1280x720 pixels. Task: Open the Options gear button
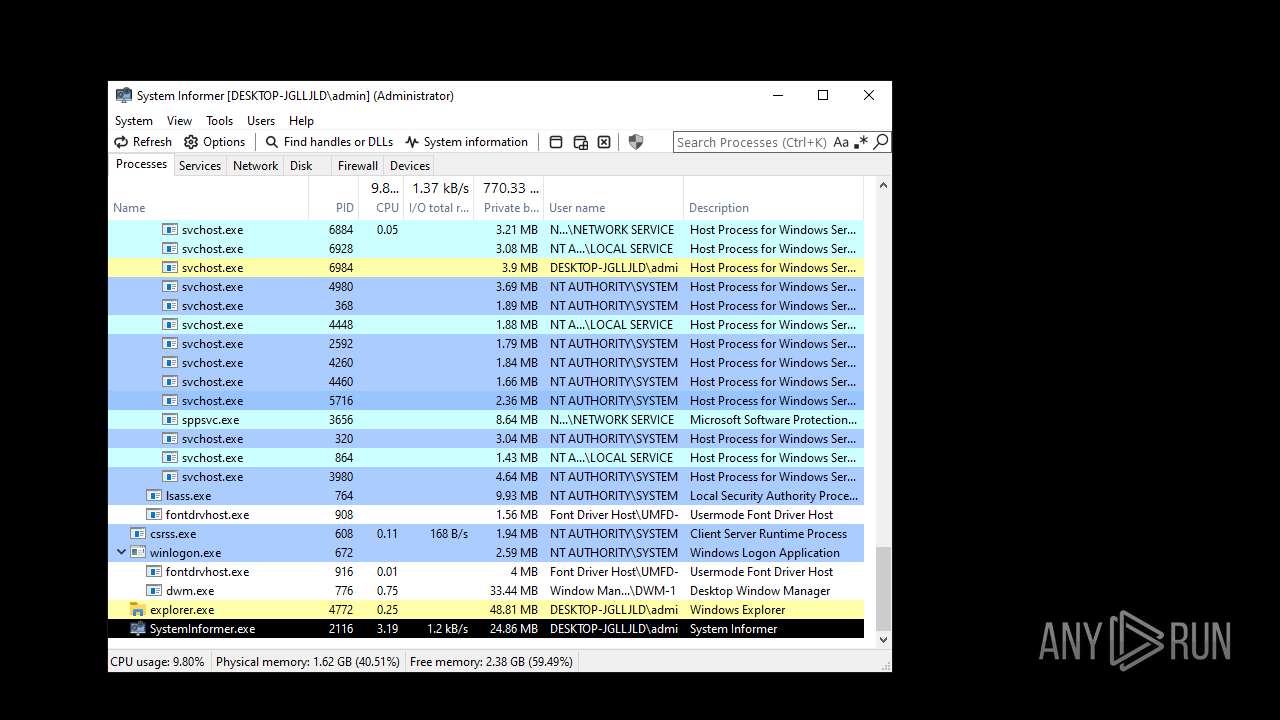coord(214,142)
